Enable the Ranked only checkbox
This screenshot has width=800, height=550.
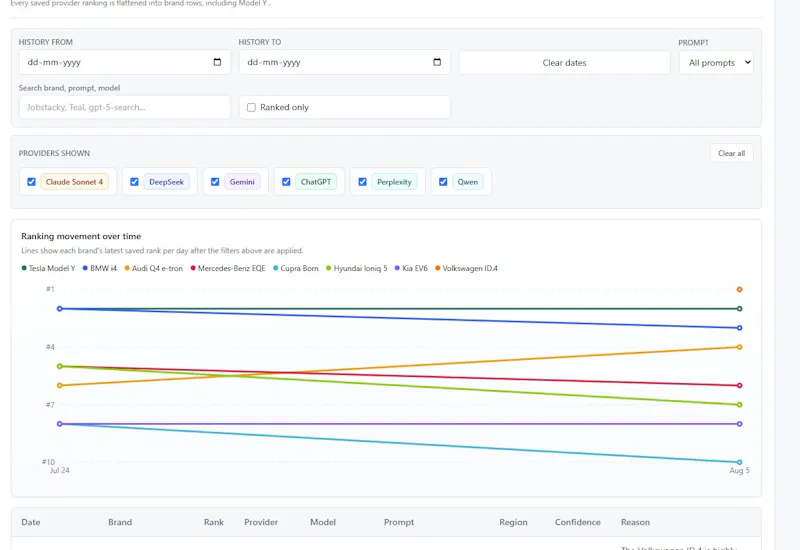(x=251, y=107)
